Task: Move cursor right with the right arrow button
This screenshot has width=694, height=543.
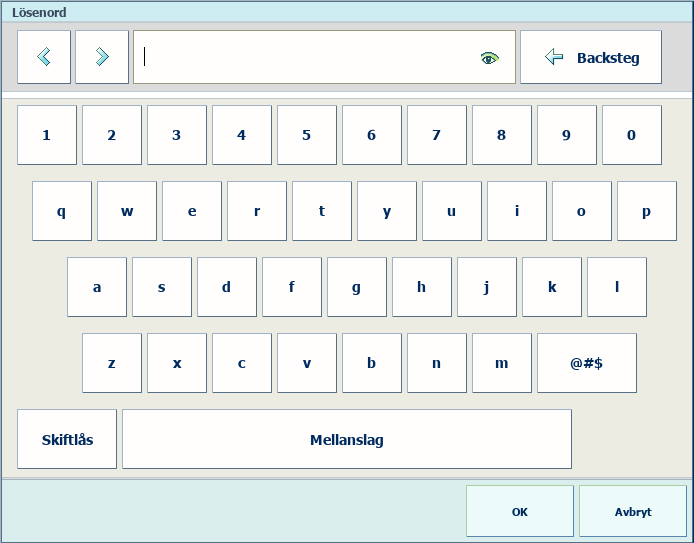Action: [102, 57]
